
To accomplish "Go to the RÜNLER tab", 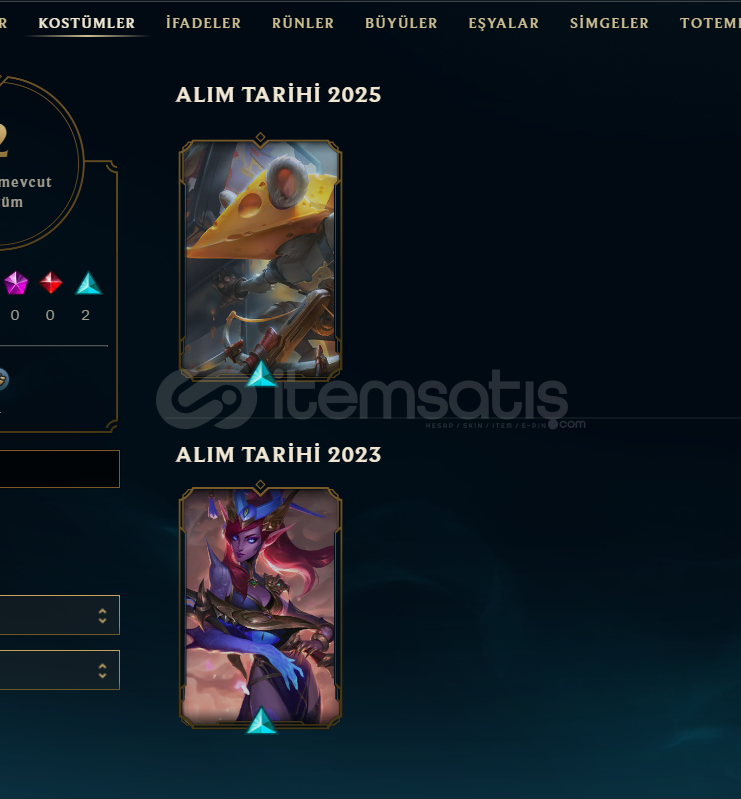I will [303, 23].
